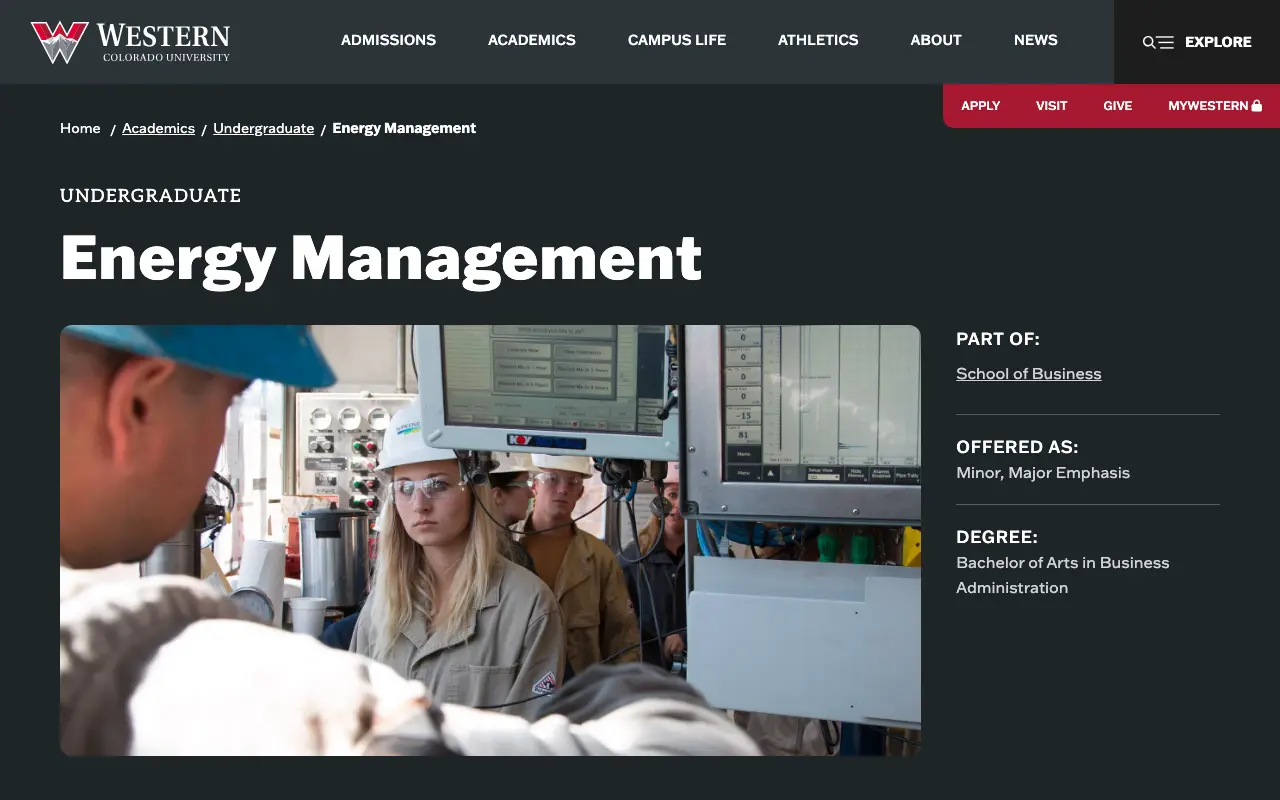Click the Energy Management hero photo
The height and width of the screenshot is (800, 1280).
(490, 540)
